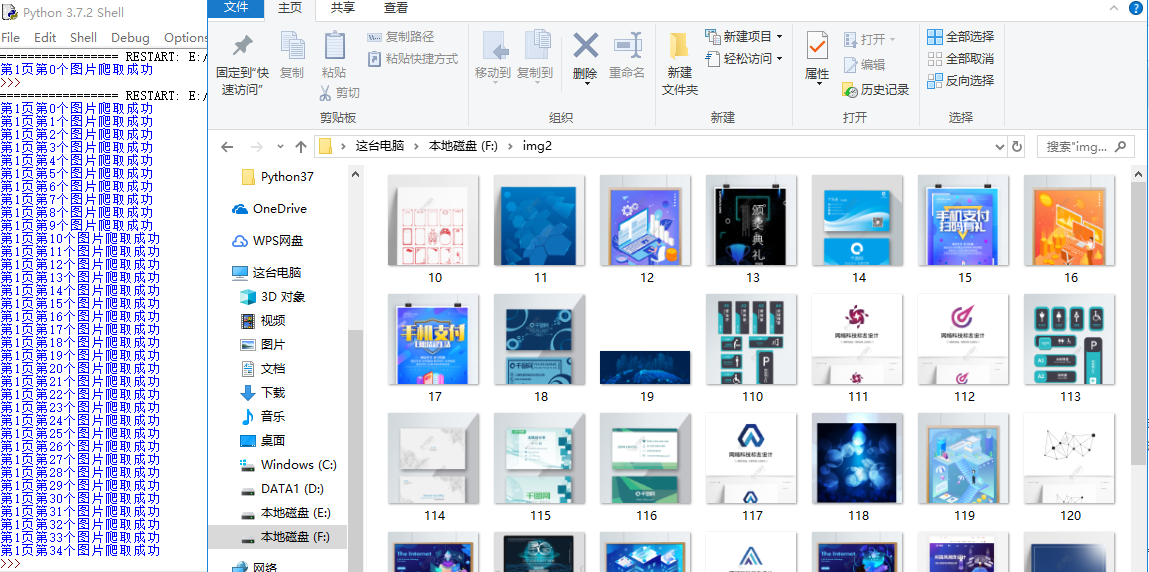The width and height of the screenshot is (1149, 572).
Task: Select 这台电脑 in the navigation pane
Action: point(267,272)
